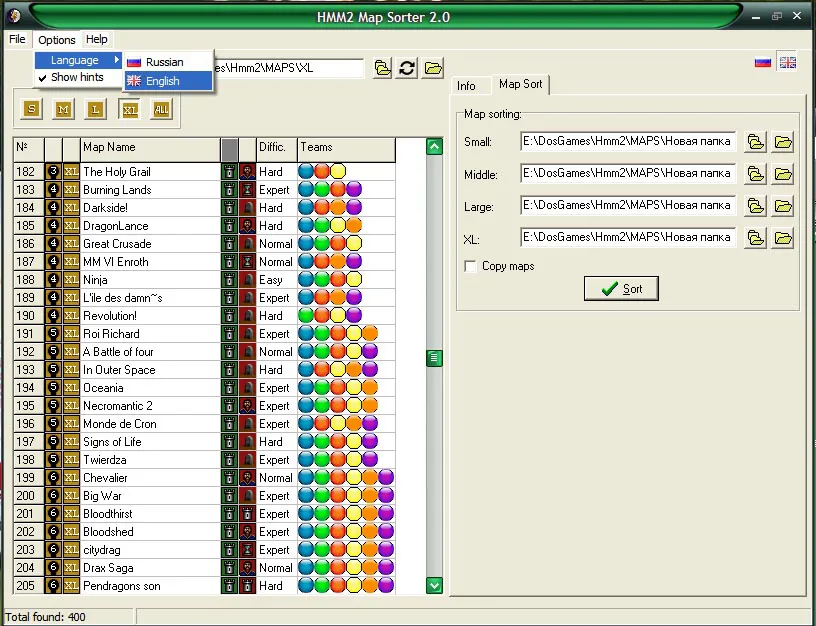This screenshot has width=816, height=626.
Task: Filter maps by the M size icon
Action: coord(63,109)
